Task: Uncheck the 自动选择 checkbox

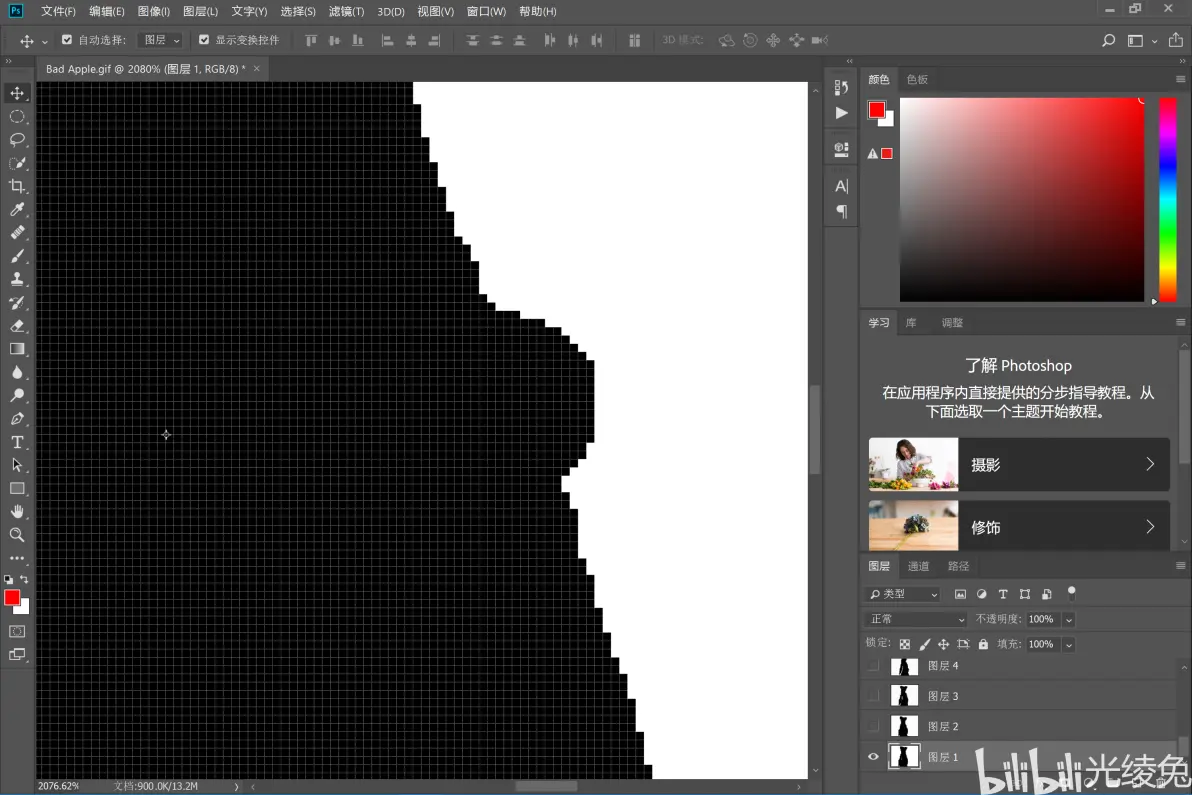Action: coord(67,40)
